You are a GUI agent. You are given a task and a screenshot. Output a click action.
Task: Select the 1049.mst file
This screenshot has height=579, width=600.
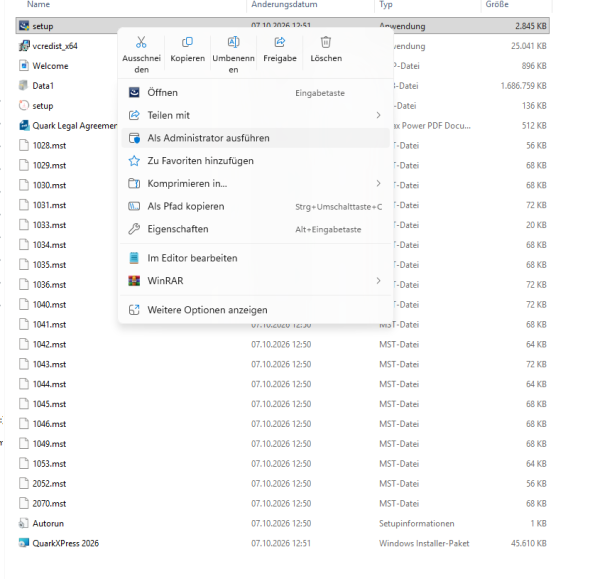[x=49, y=444]
